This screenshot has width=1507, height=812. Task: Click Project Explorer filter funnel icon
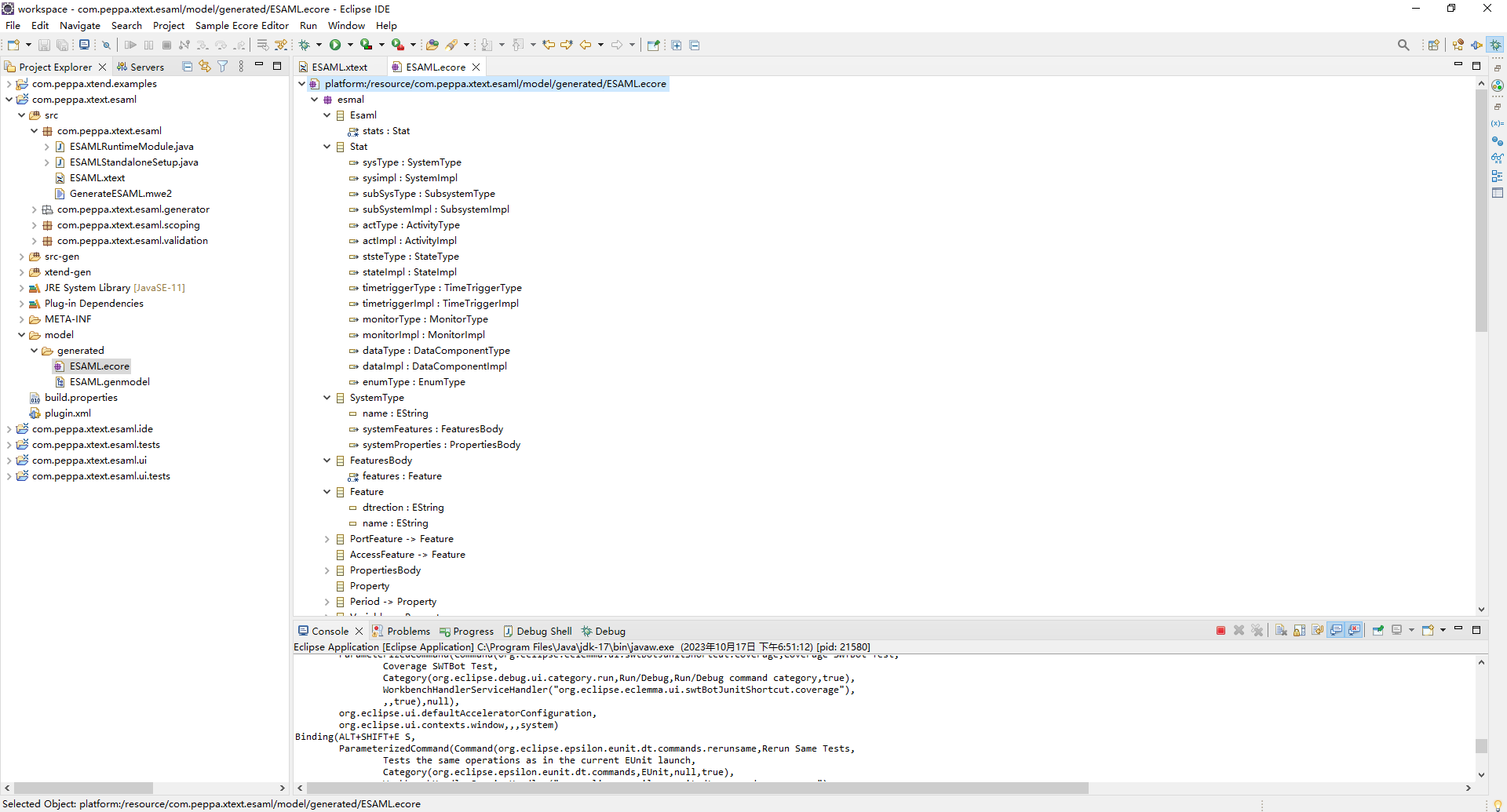point(223,67)
